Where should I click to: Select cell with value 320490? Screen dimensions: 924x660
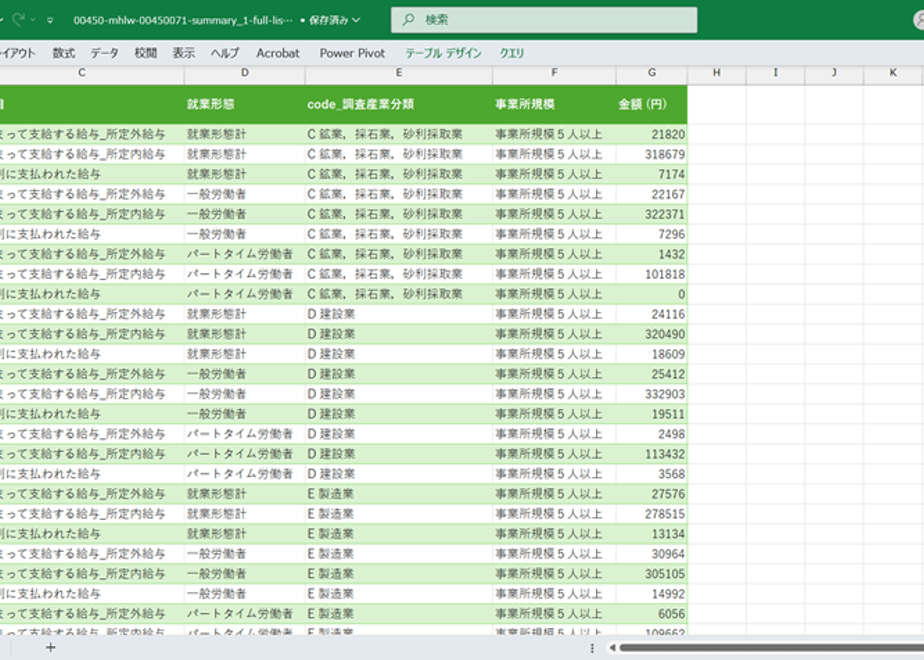(x=652, y=334)
